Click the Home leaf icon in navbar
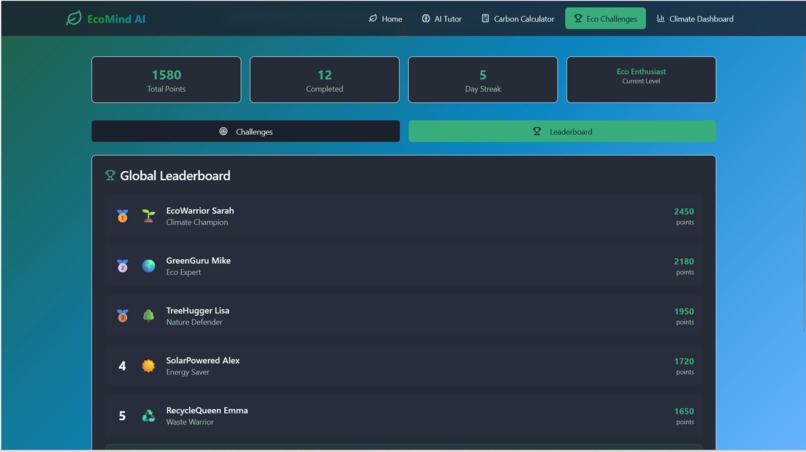806x452 pixels. (373, 19)
